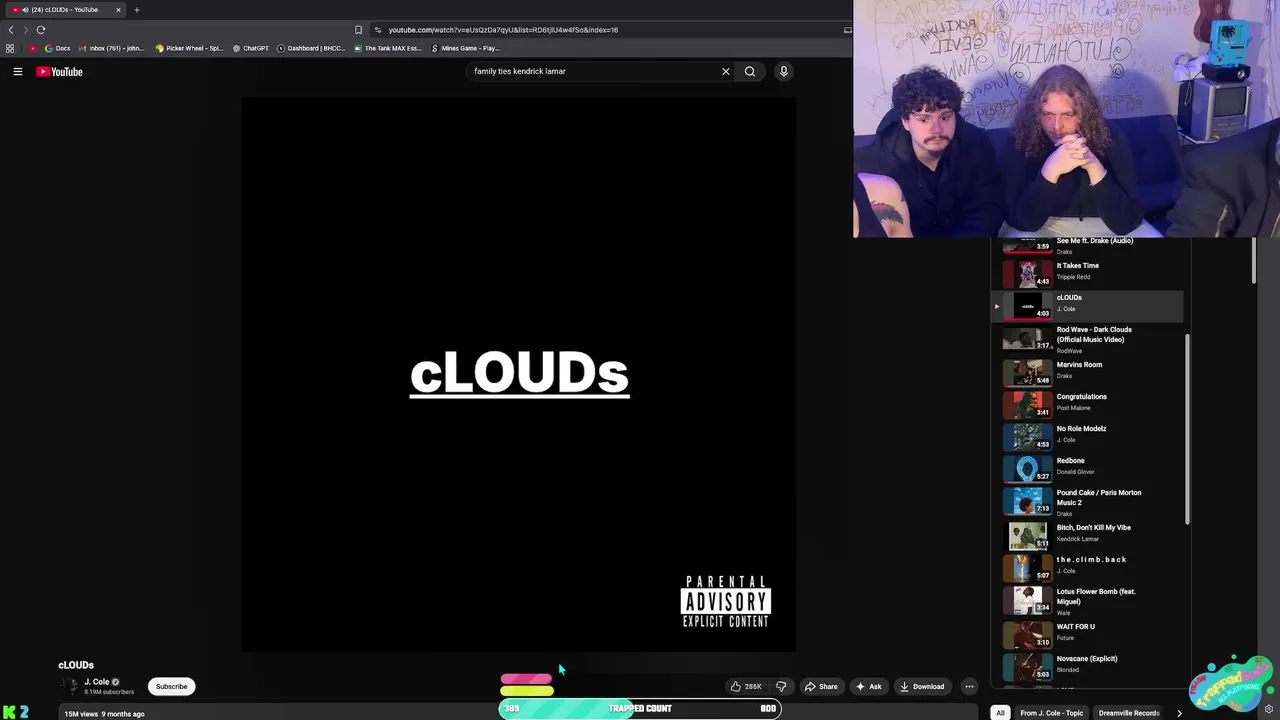Open the Gmail Inbox bookmark
The image size is (1280, 720).
coord(111,48)
